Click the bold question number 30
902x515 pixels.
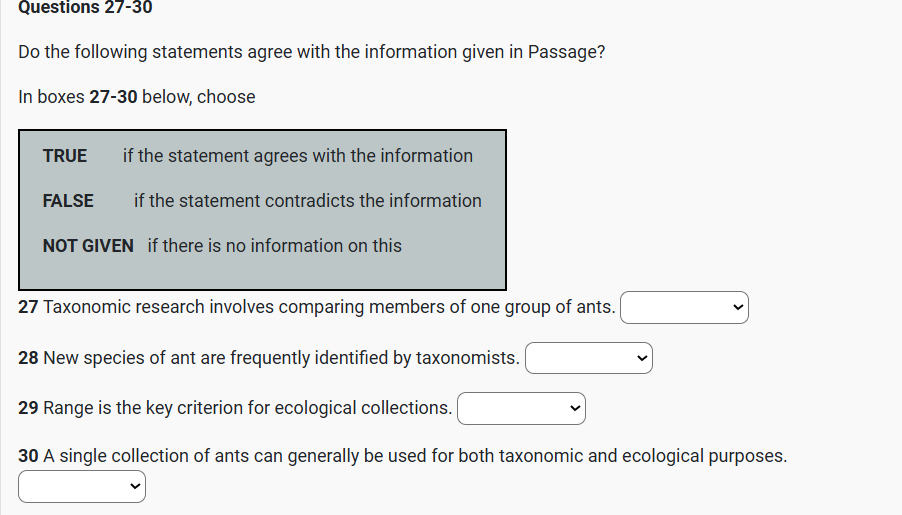pos(28,456)
